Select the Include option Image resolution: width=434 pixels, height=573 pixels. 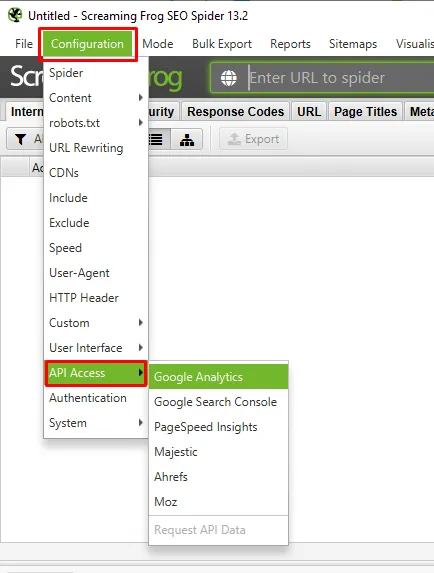[96, 198]
